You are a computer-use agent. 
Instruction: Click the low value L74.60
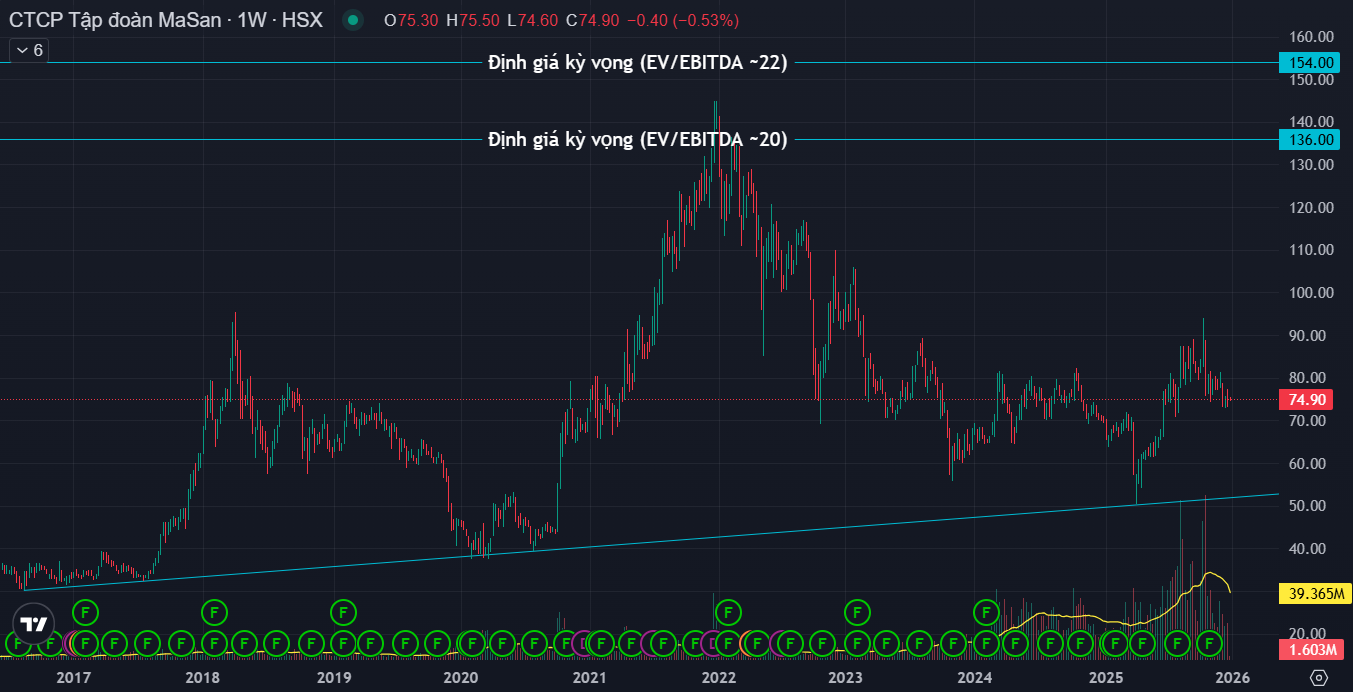pos(533,20)
